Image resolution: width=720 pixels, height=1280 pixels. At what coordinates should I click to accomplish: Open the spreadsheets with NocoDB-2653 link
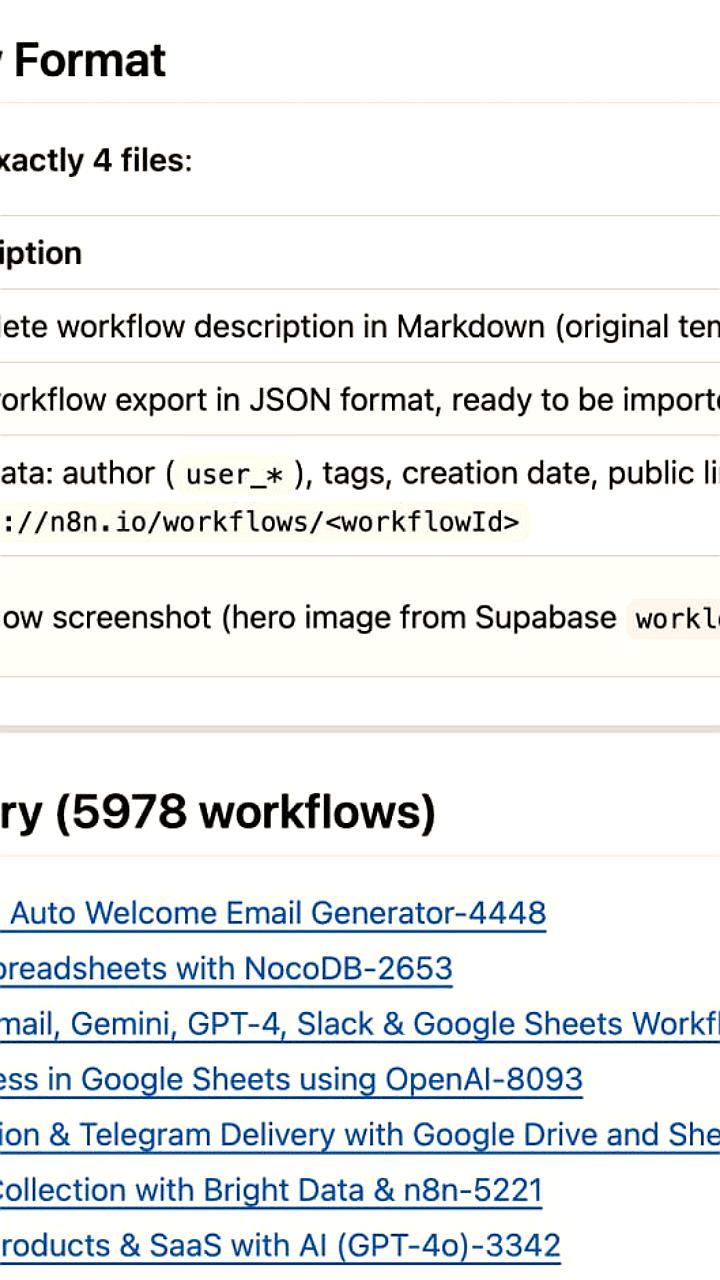[x=225, y=968]
